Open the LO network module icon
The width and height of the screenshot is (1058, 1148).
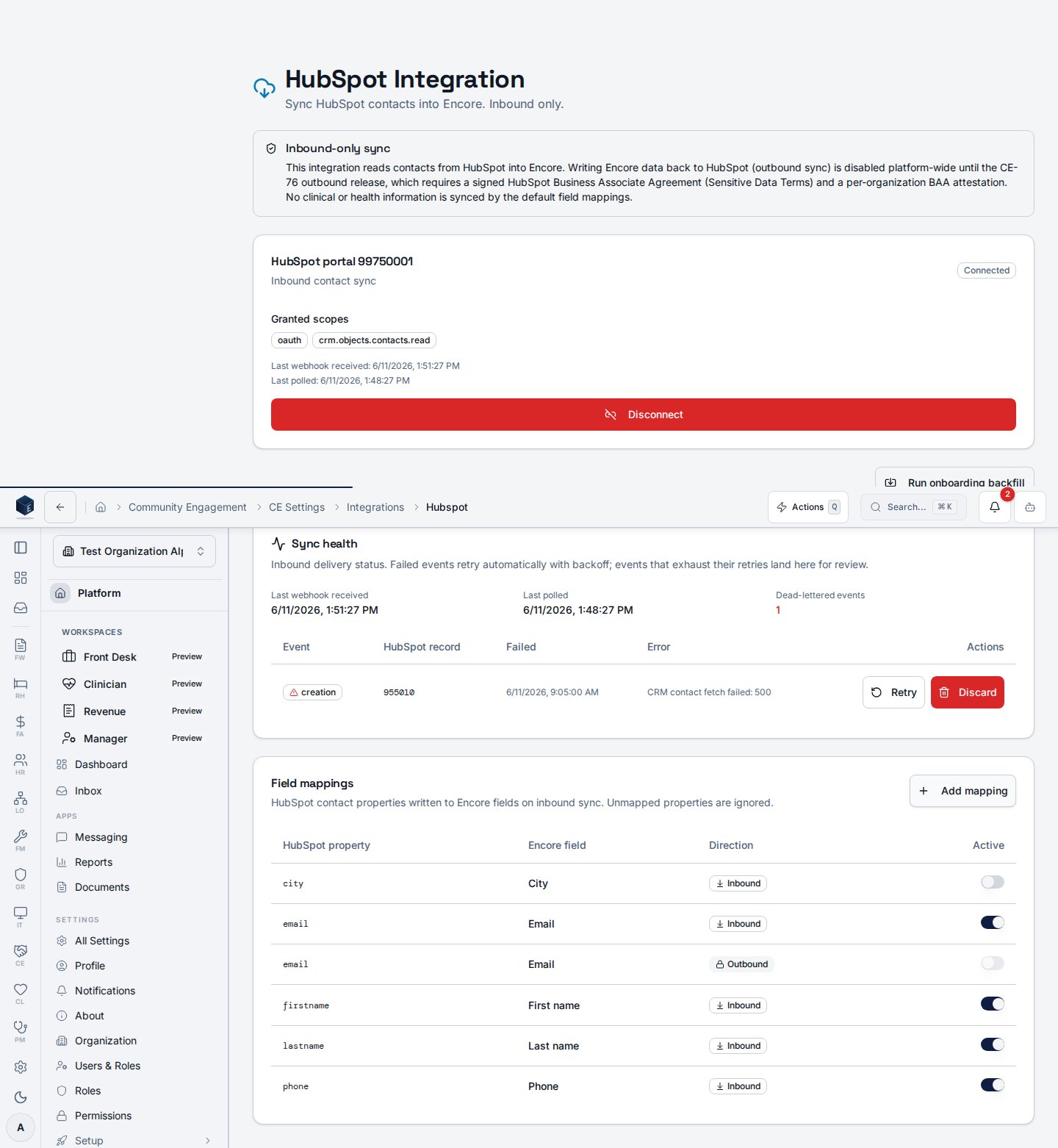pyautogui.click(x=21, y=801)
